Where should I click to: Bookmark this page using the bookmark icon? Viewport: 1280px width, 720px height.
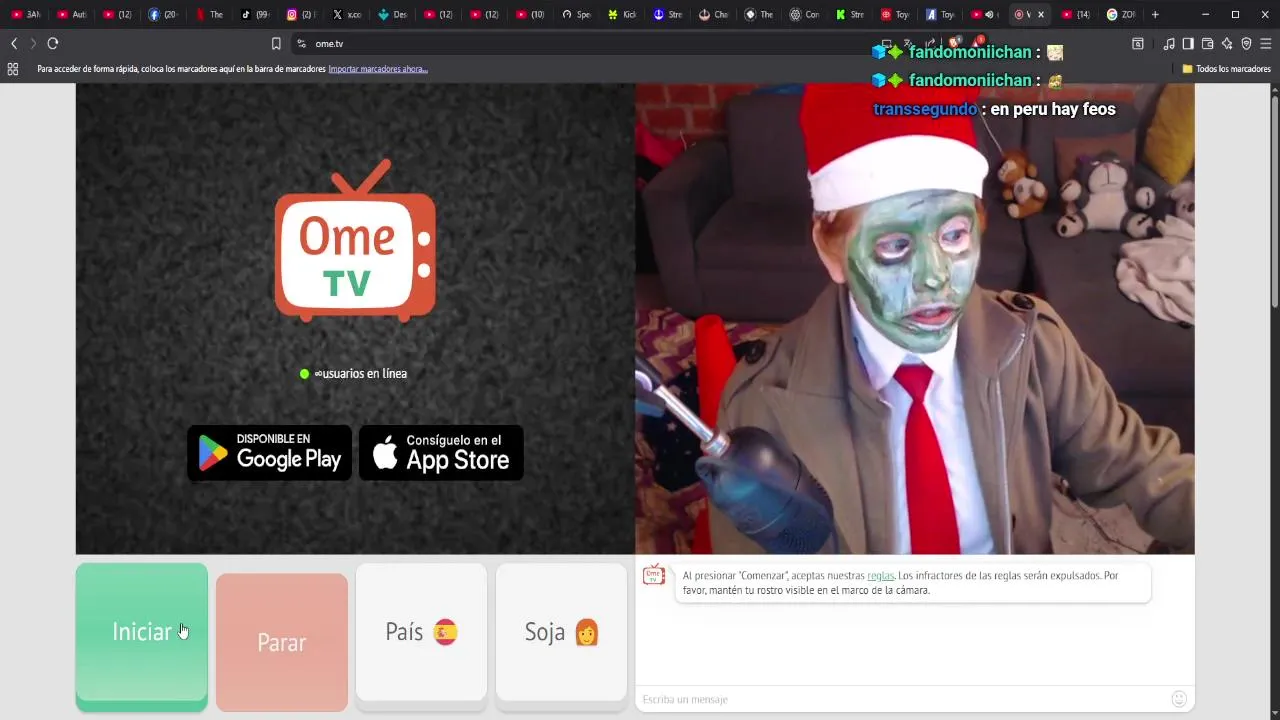[x=276, y=43]
